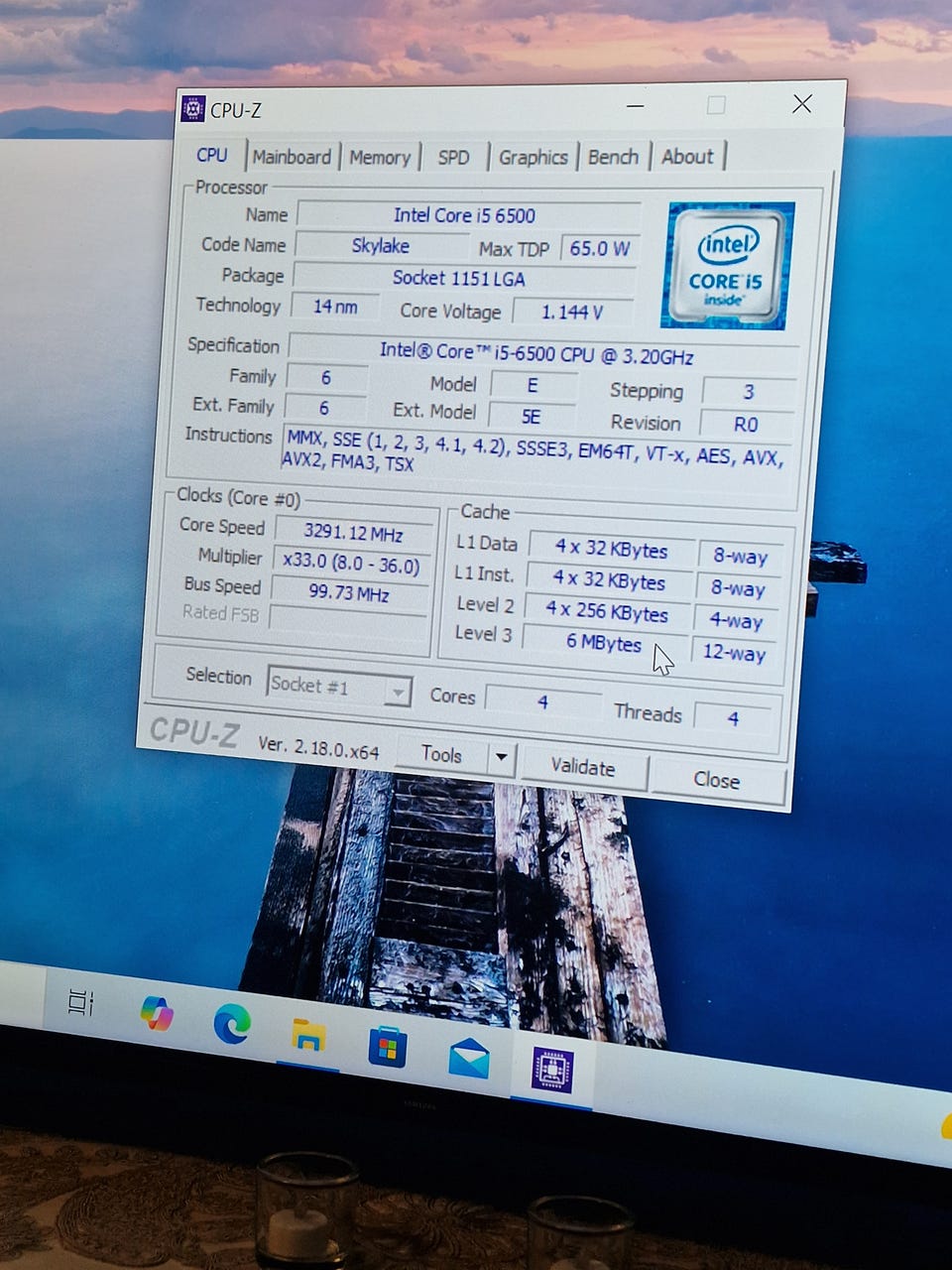Click the Tools button
The width and height of the screenshot is (952, 1270).
pos(442,755)
